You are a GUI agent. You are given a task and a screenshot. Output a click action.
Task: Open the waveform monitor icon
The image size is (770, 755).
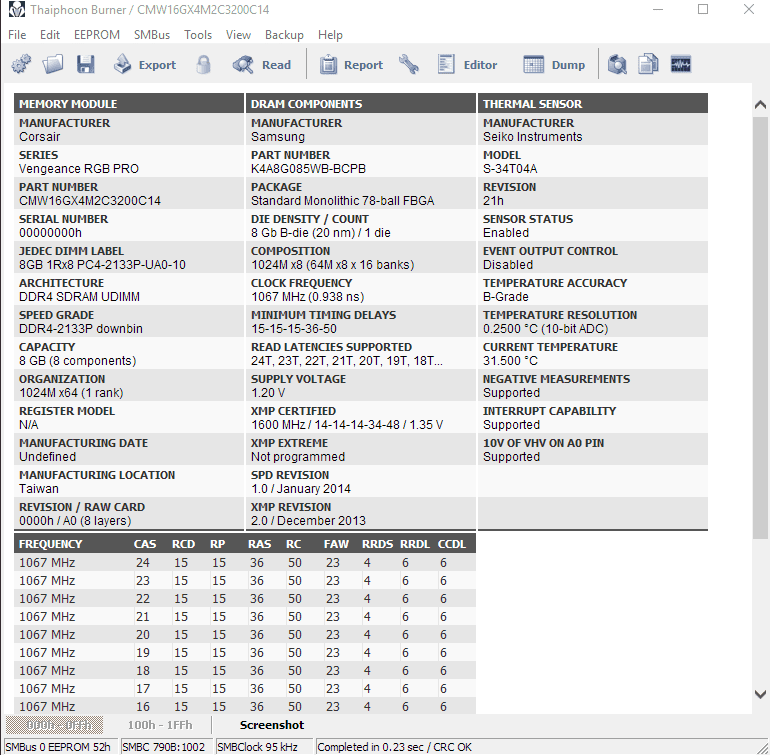coord(681,64)
